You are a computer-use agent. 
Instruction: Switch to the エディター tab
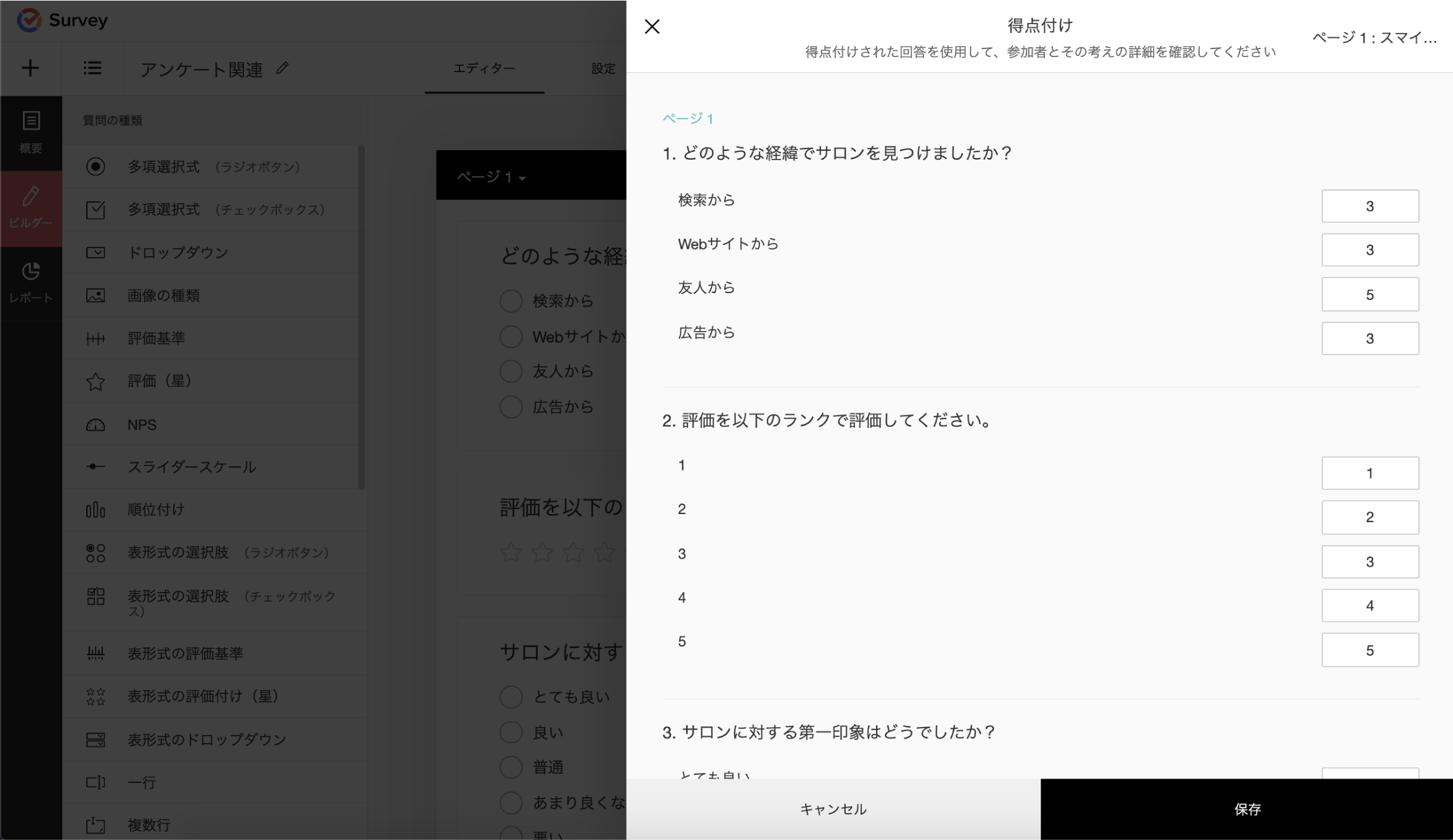pos(484,68)
